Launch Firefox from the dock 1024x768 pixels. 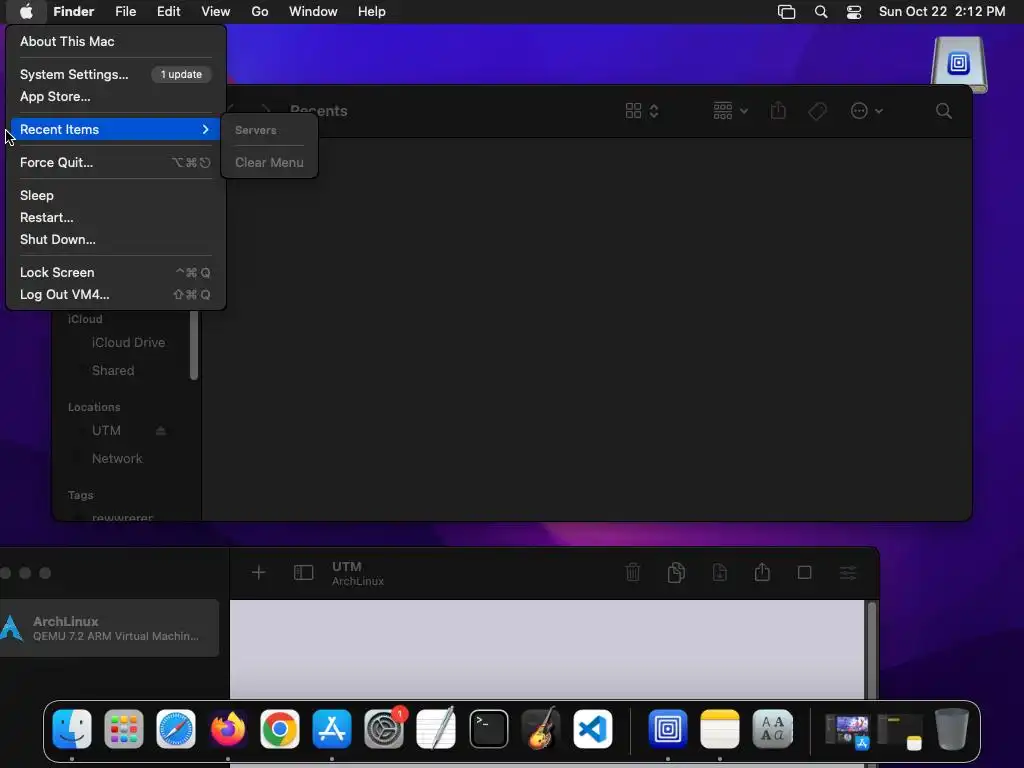228,728
